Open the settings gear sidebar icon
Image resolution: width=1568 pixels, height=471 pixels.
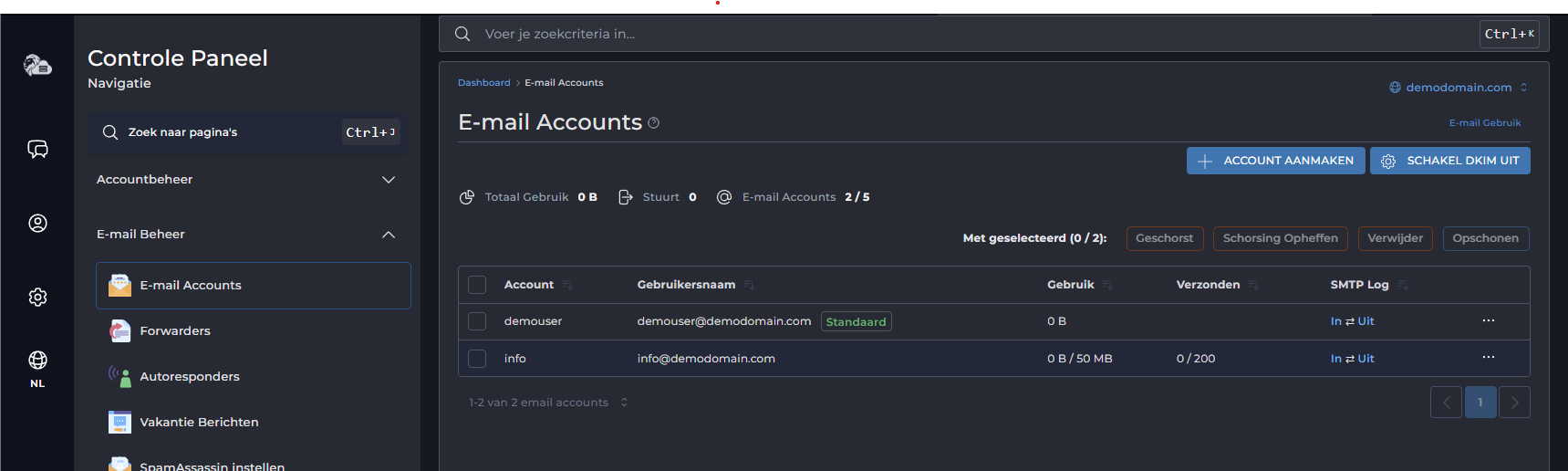coord(37,297)
